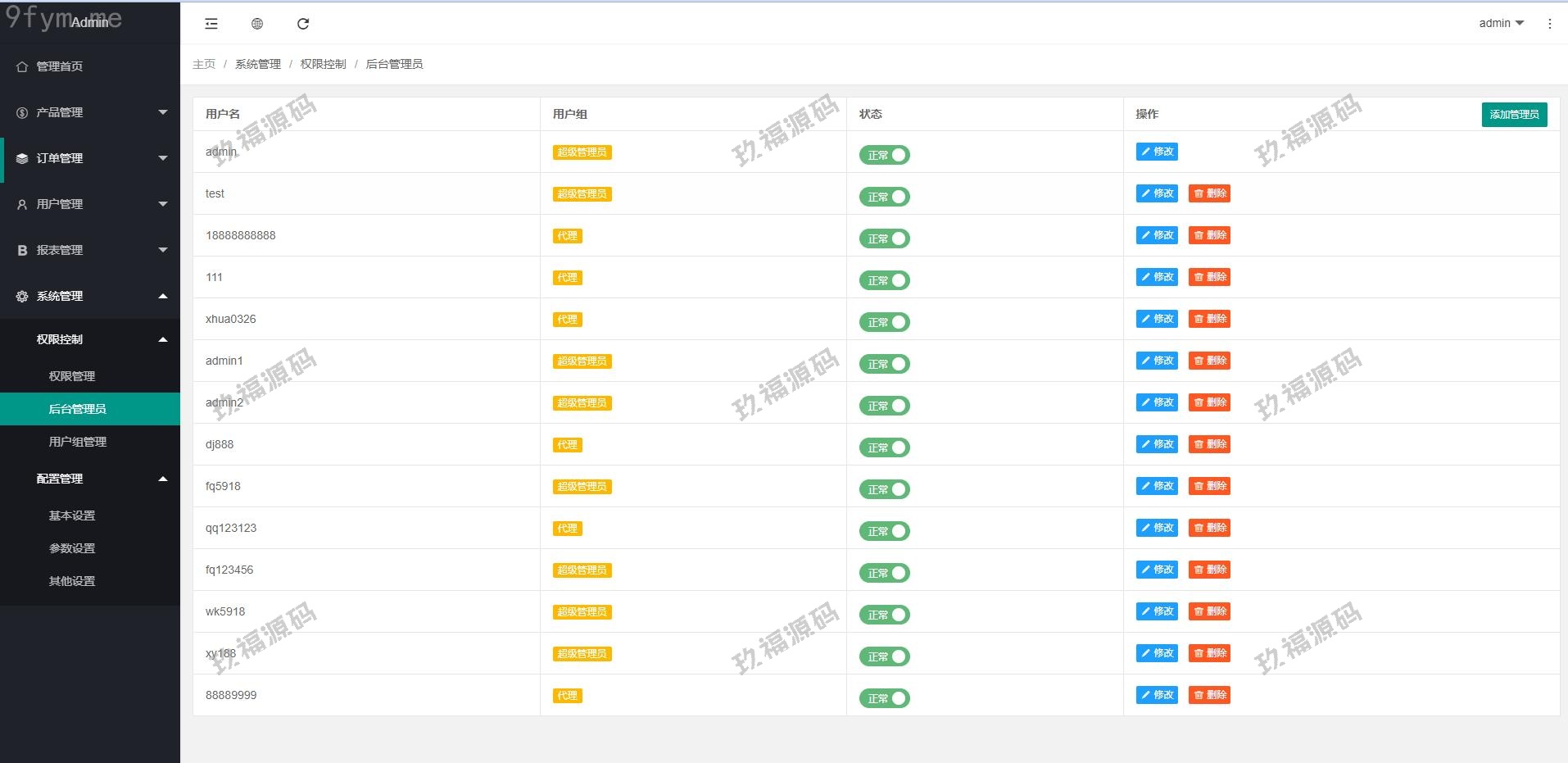Image resolution: width=1568 pixels, height=763 pixels.
Task: Click the 添加管理员 button
Action: pos(1514,115)
